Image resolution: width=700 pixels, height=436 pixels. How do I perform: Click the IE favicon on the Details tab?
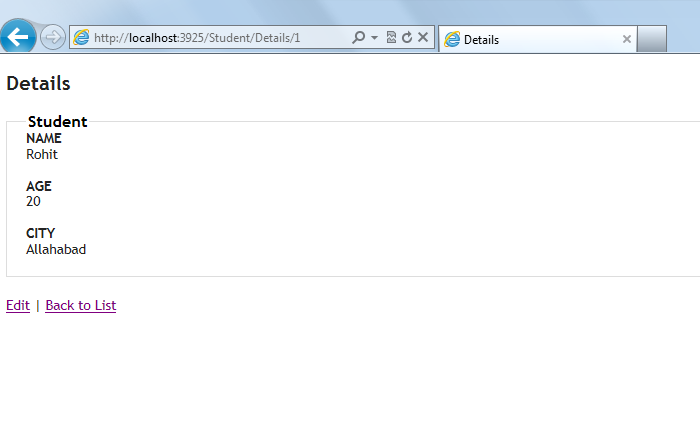pos(452,39)
